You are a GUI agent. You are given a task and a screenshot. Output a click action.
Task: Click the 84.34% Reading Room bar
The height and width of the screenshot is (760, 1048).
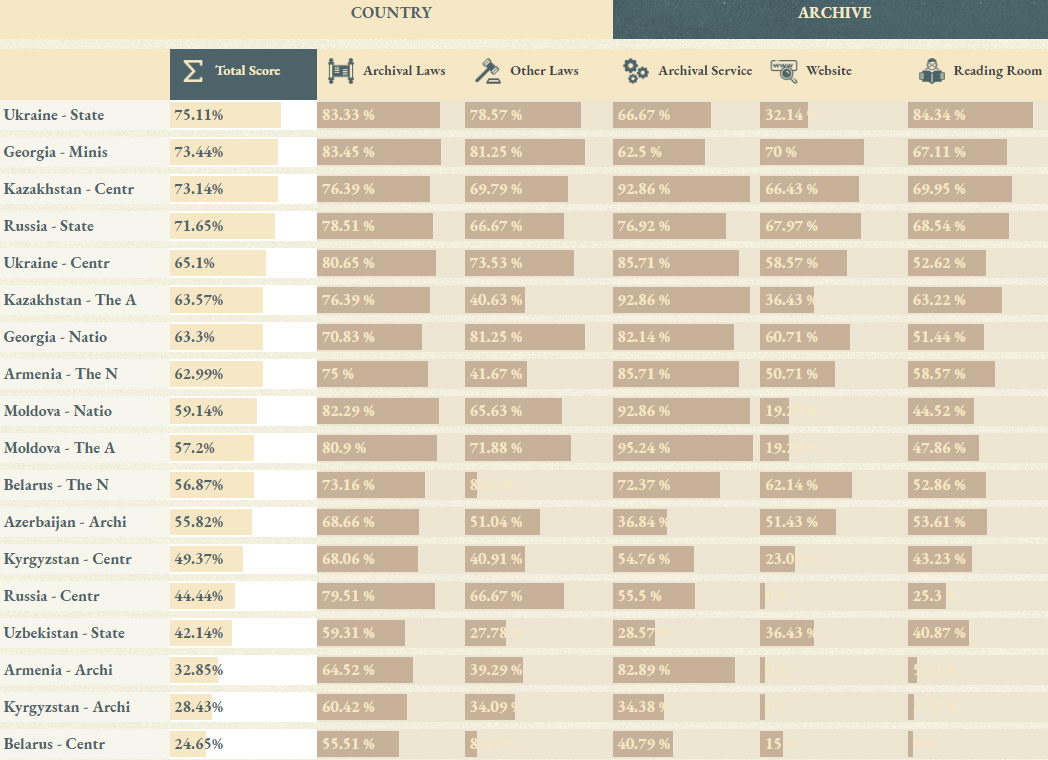point(970,115)
